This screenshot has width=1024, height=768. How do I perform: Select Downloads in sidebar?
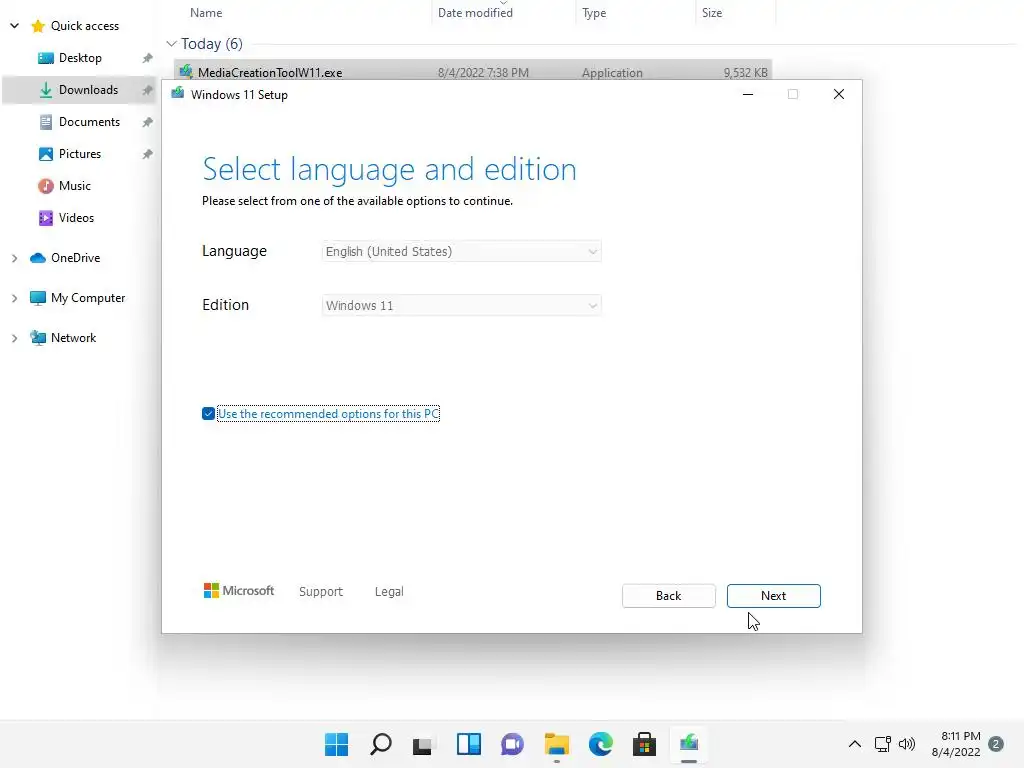click(x=79, y=89)
